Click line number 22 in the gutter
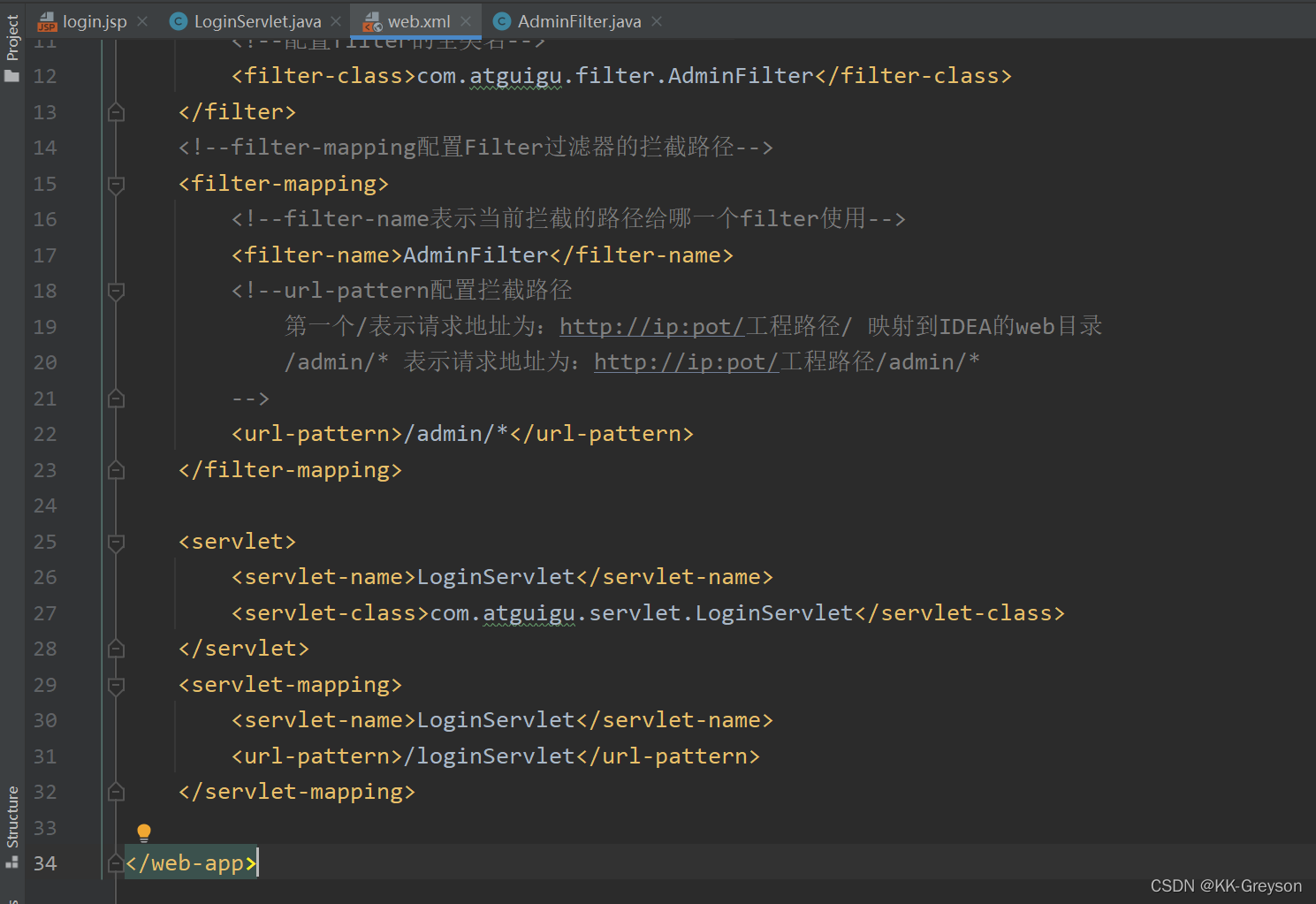 (45, 434)
